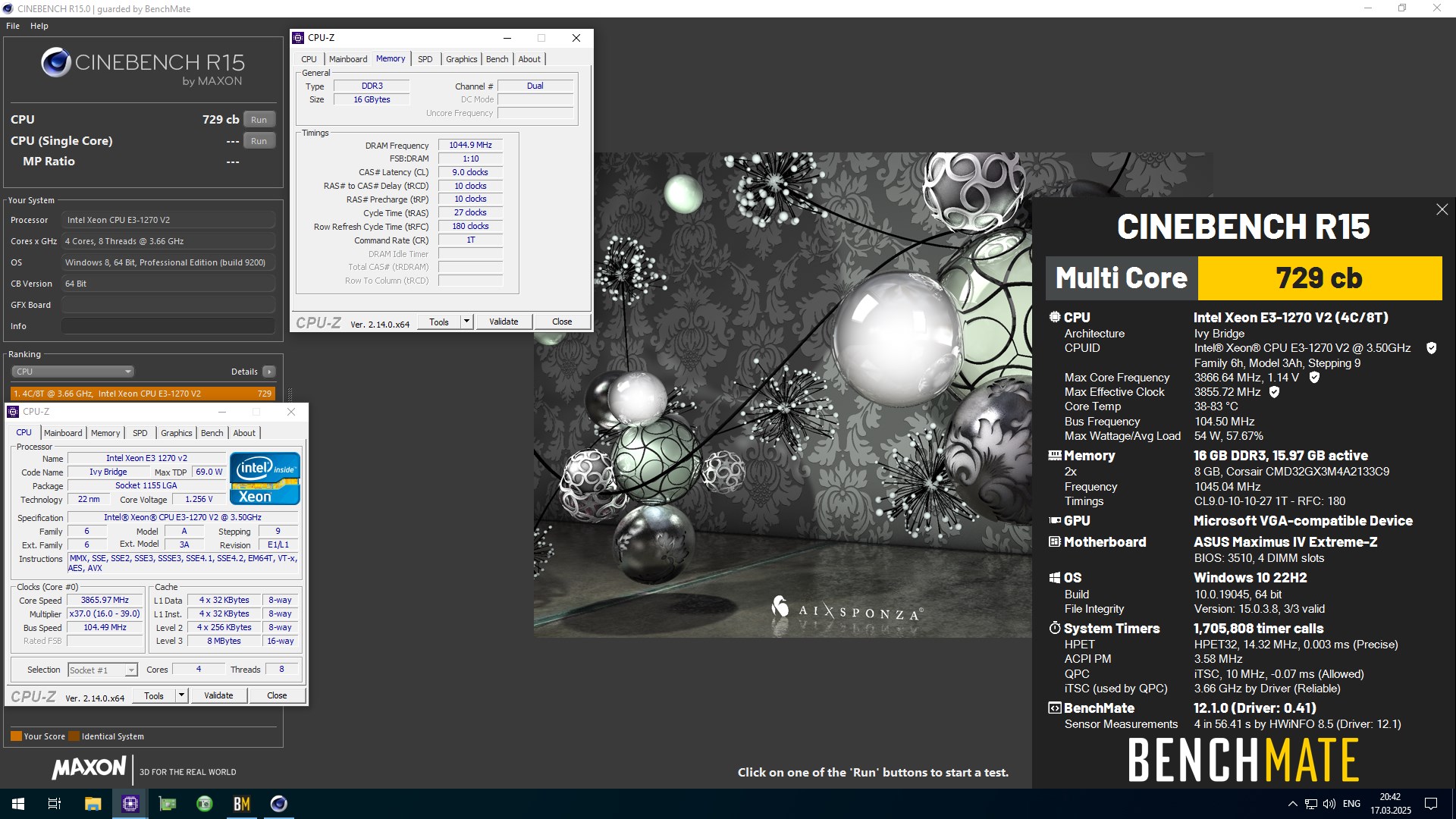Click the DRAM Frequency value 1044.9 MHz
Viewport: 1456px width, 819px height.
470,145
